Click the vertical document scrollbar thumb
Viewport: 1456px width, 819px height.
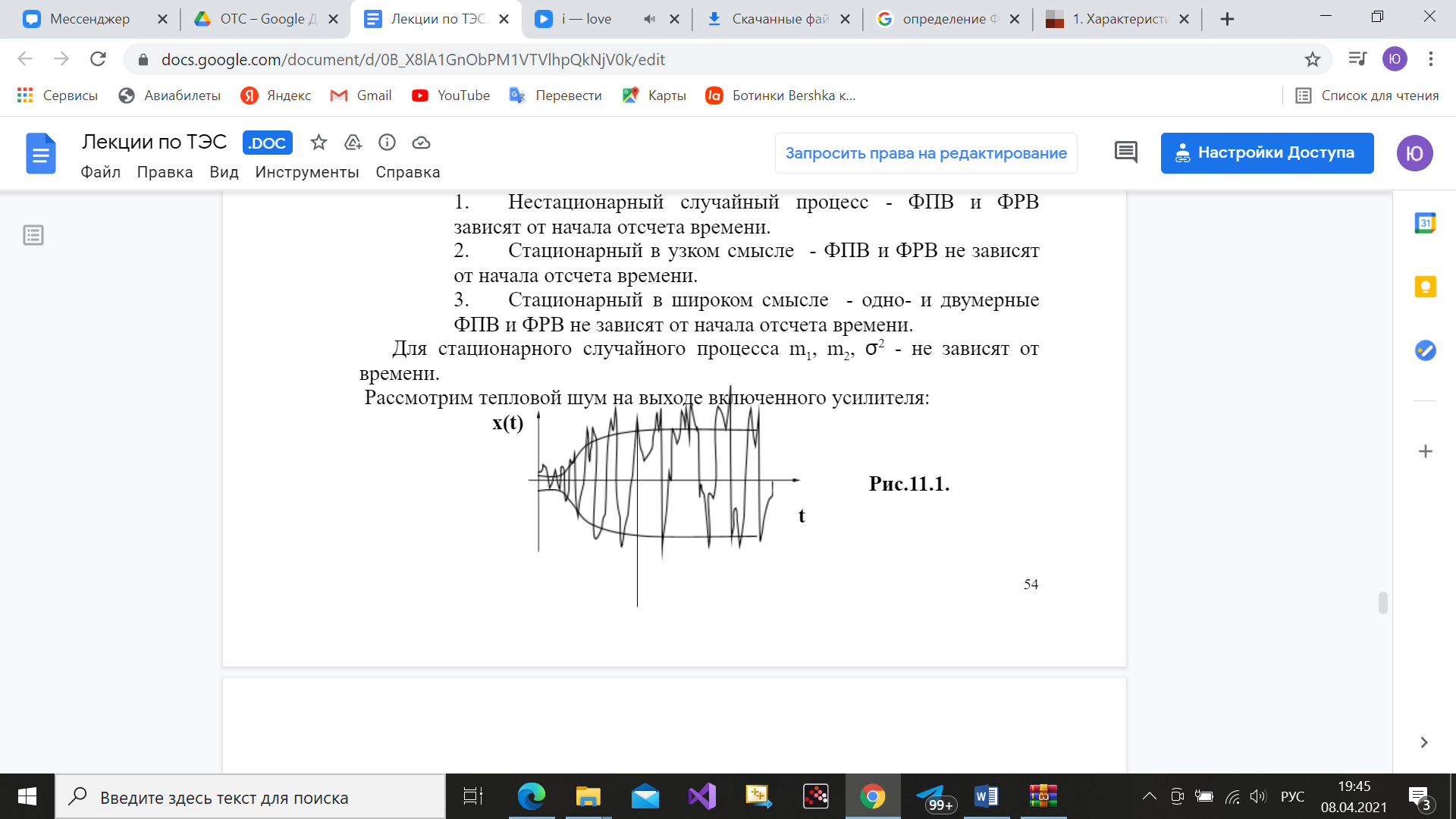(1383, 603)
